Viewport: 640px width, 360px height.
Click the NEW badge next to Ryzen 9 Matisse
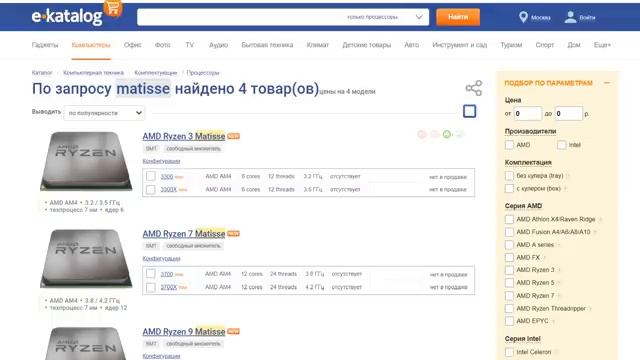[x=233, y=331]
